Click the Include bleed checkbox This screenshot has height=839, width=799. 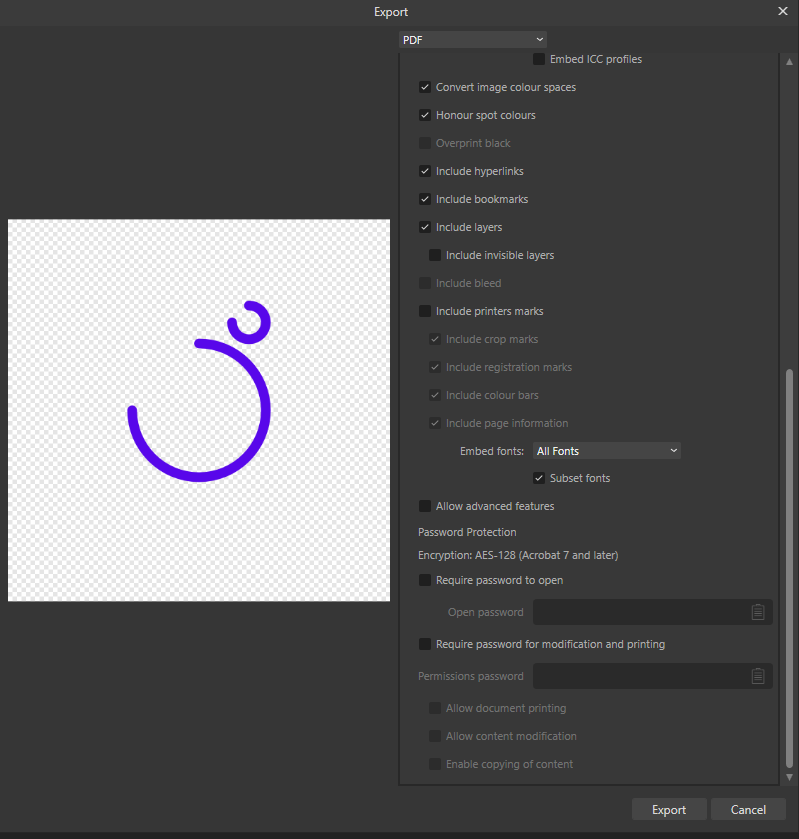point(425,283)
